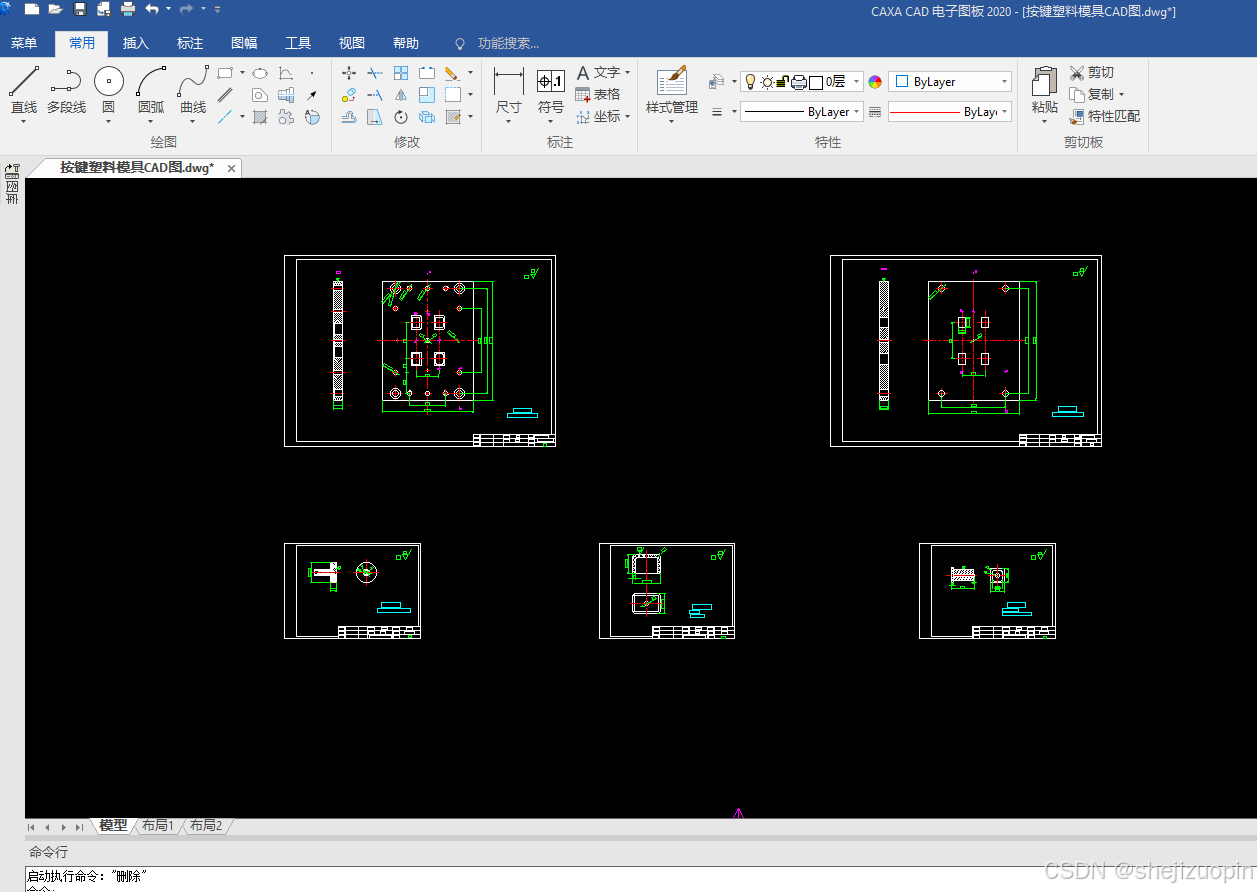The height and width of the screenshot is (892, 1257).
Task: Select the 直线 line tool
Action: [x=23, y=88]
